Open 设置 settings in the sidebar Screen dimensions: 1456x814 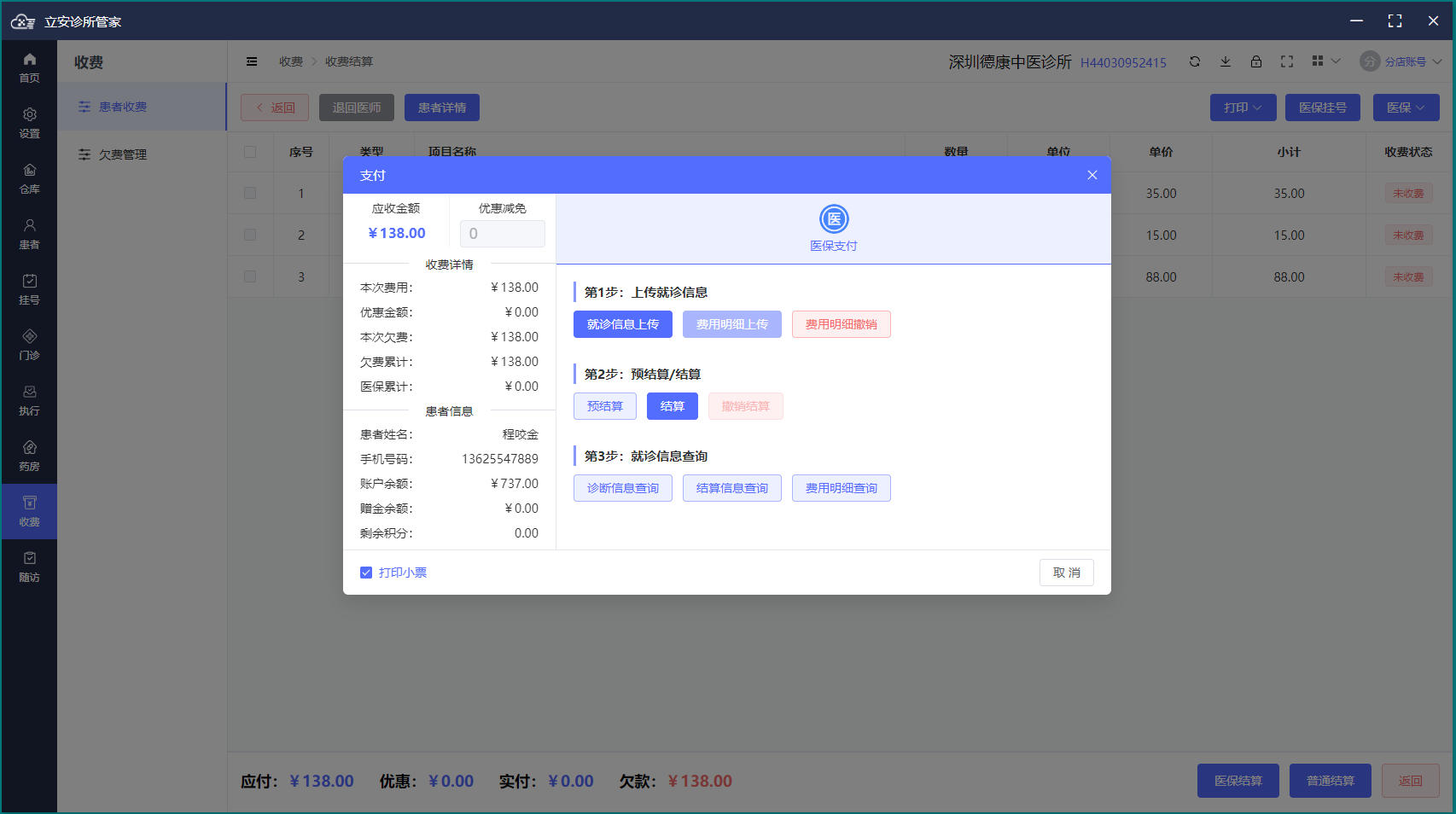(x=29, y=123)
